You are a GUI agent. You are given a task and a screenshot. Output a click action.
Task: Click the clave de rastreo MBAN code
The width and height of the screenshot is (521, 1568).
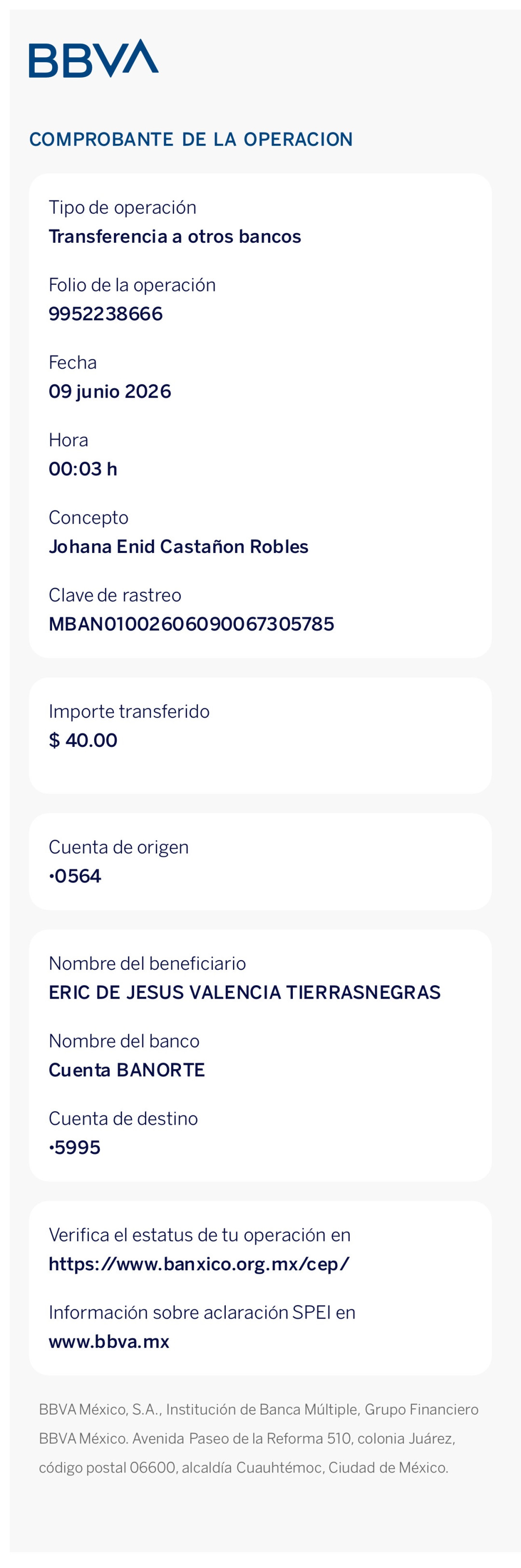[192, 624]
